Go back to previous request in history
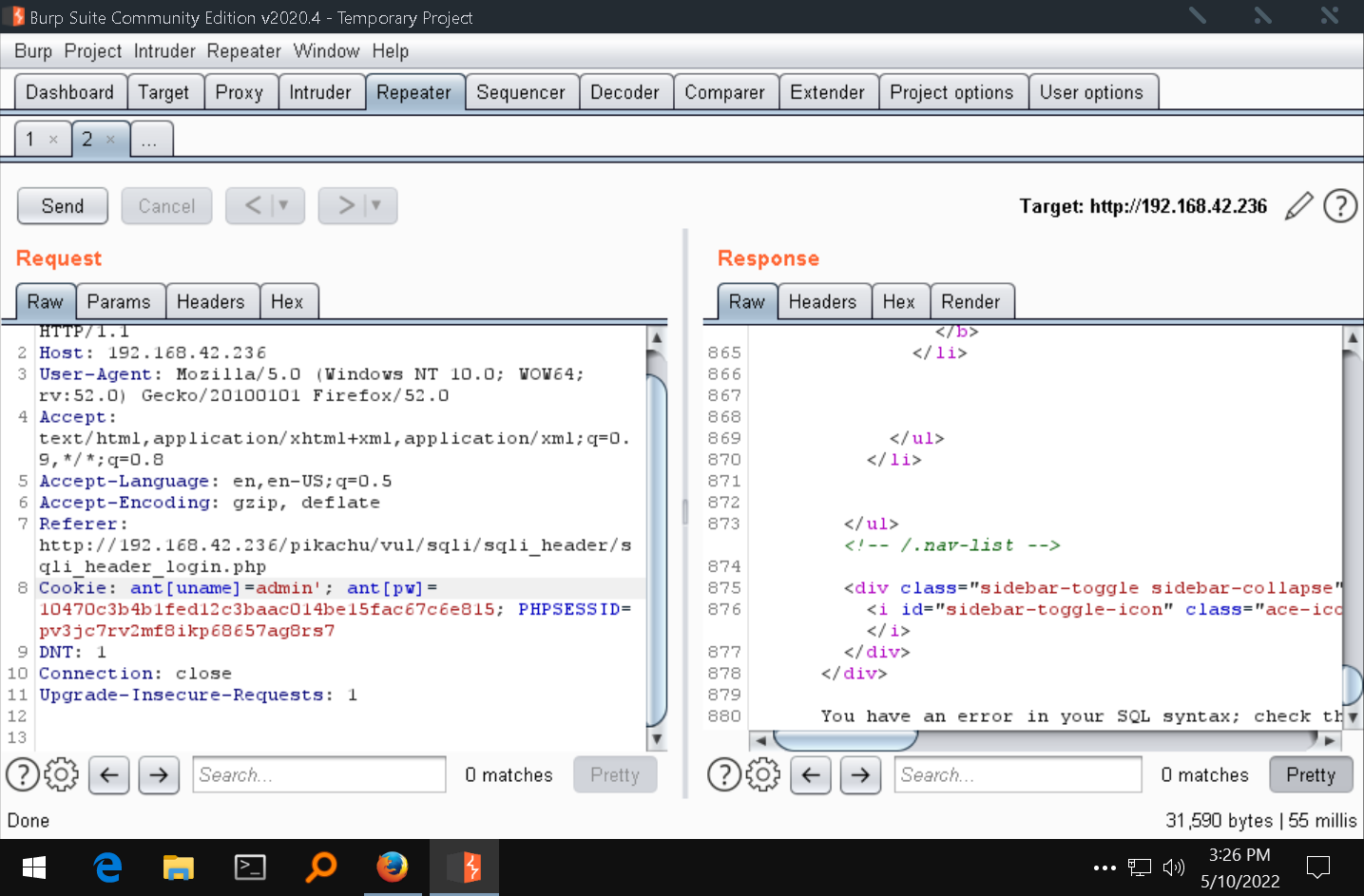The width and height of the screenshot is (1364, 896). 253,205
